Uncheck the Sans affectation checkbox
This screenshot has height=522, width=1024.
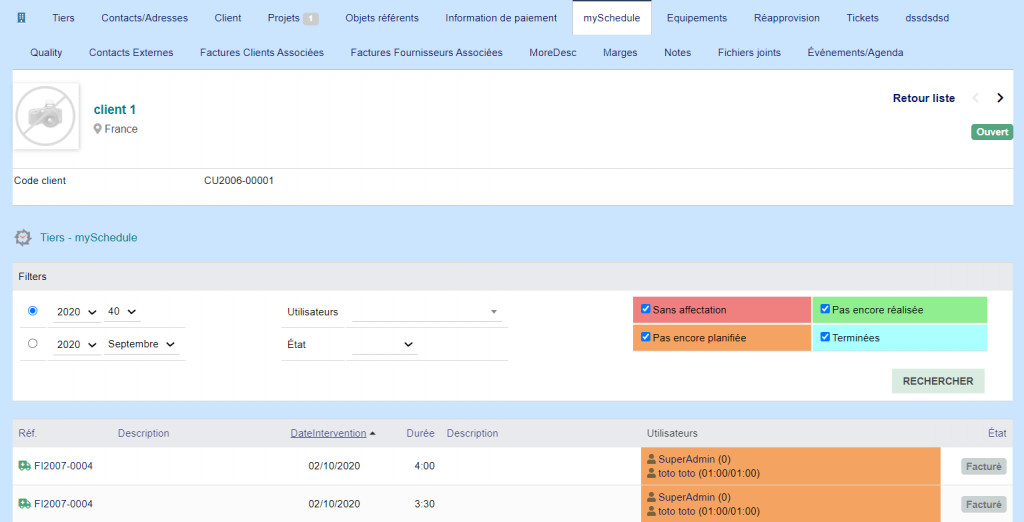click(x=646, y=309)
